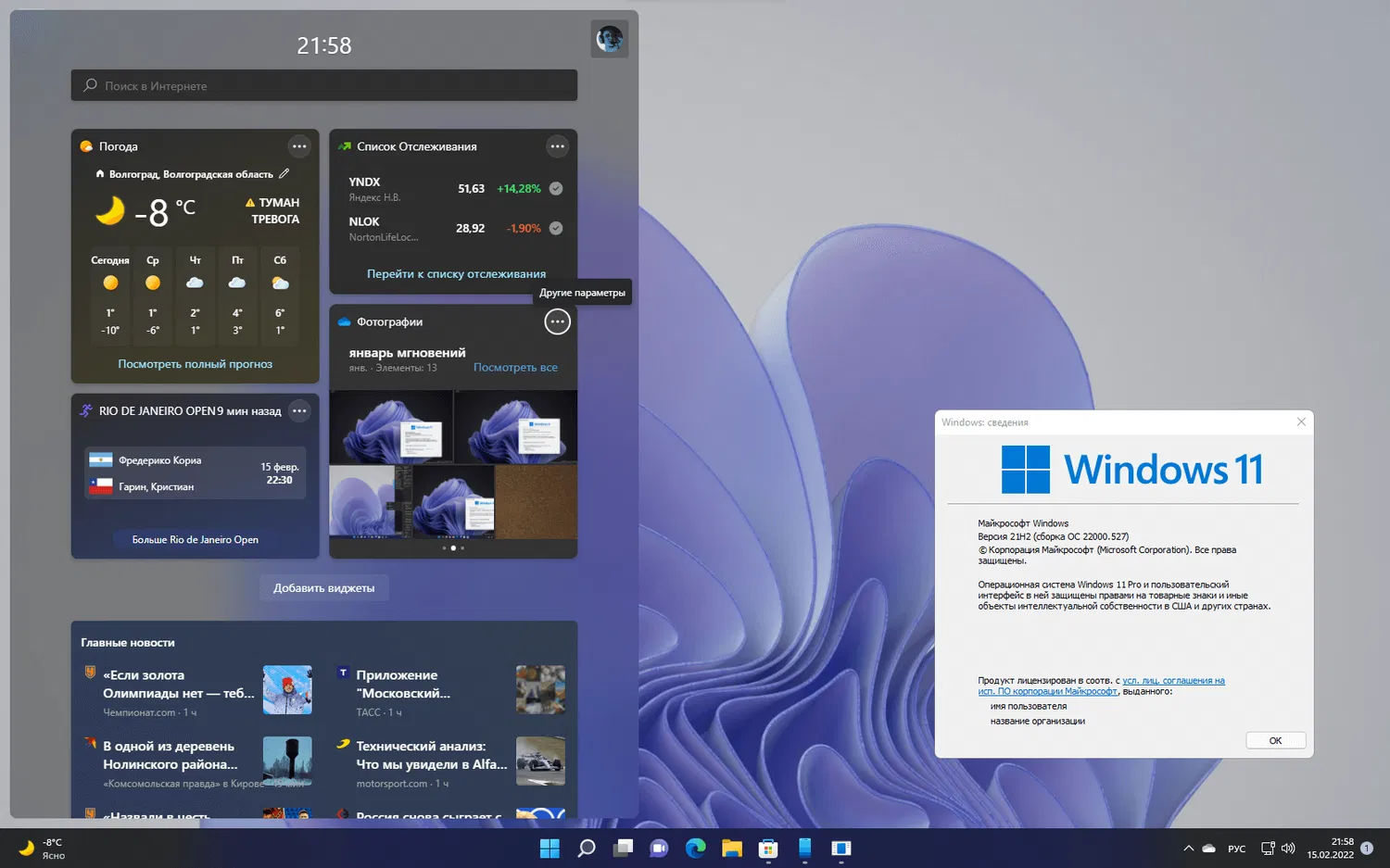This screenshot has height=868, width=1390.
Task: Click the 15 февр. 22:30 match time
Action: [x=279, y=473]
